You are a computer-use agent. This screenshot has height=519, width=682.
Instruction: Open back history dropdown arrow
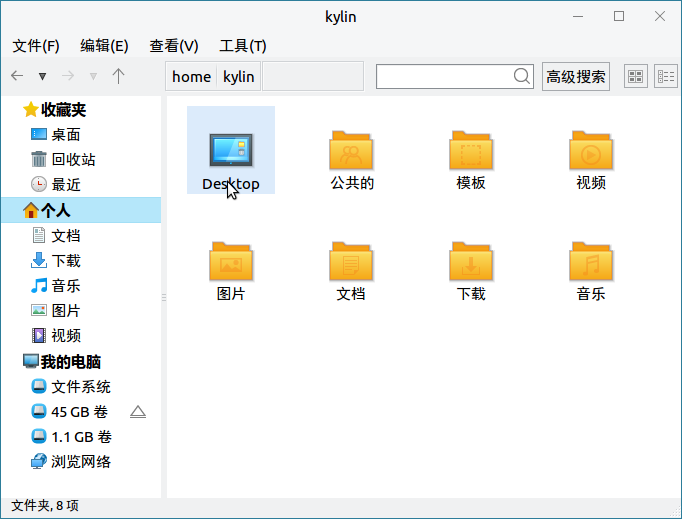click(x=42, y=77)
